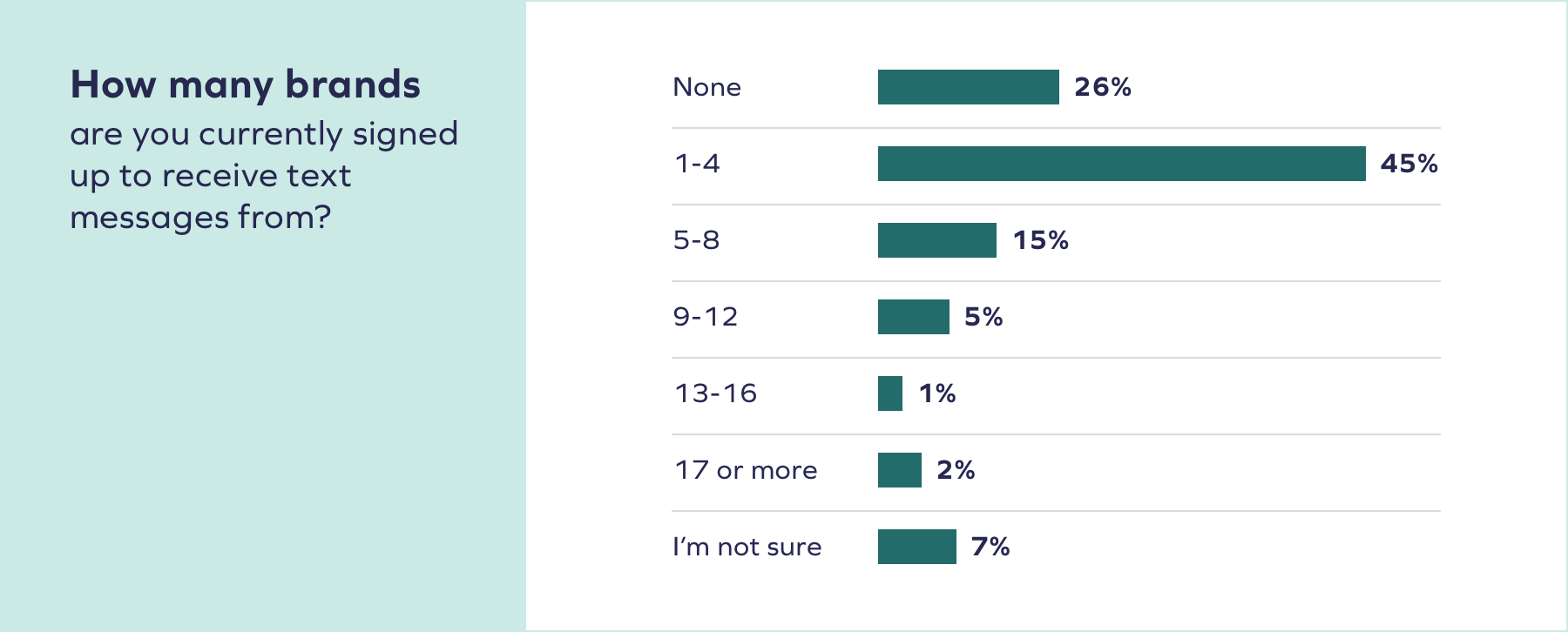Select the "1-4" row label
The image size is (1568, 632).
point(697,164)
